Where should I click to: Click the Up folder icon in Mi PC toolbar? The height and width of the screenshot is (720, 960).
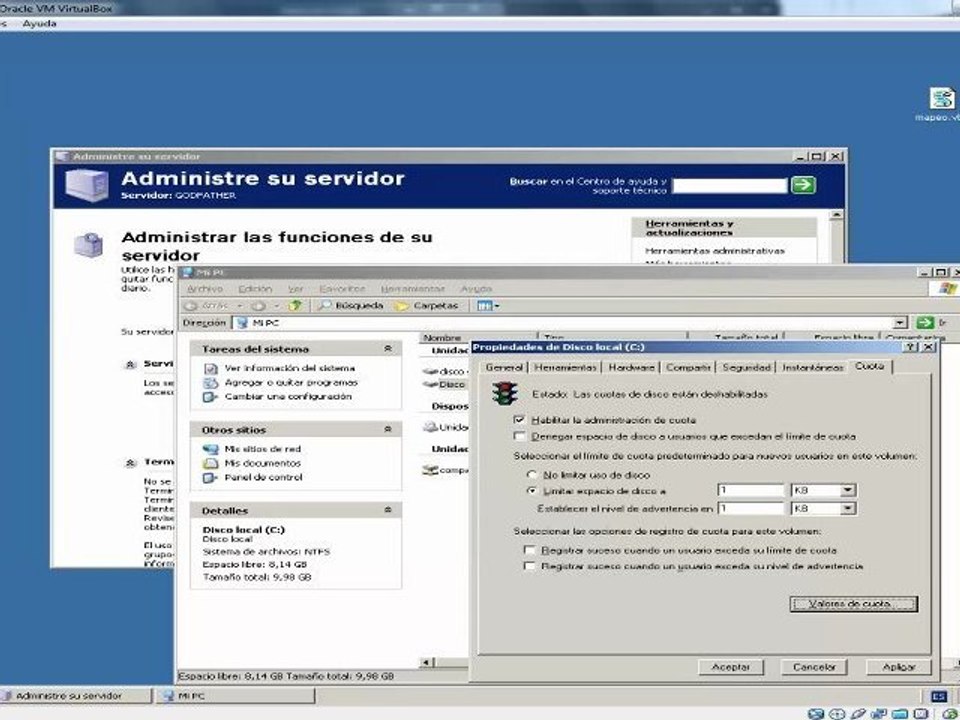tap(295, 305)
